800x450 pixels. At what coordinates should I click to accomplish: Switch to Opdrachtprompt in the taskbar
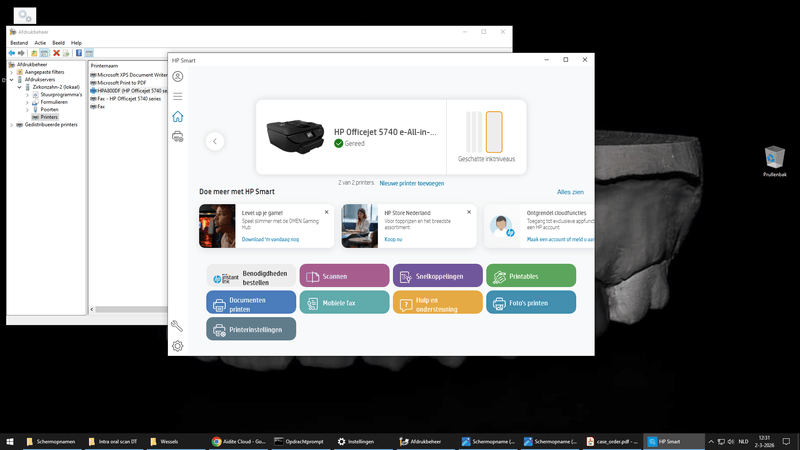(300, 442)
